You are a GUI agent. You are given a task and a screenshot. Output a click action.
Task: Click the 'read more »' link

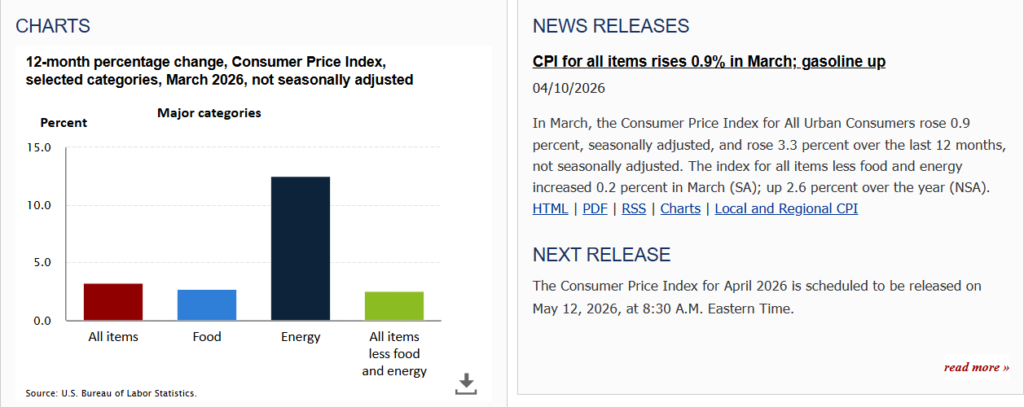click(x=976, y=367)
